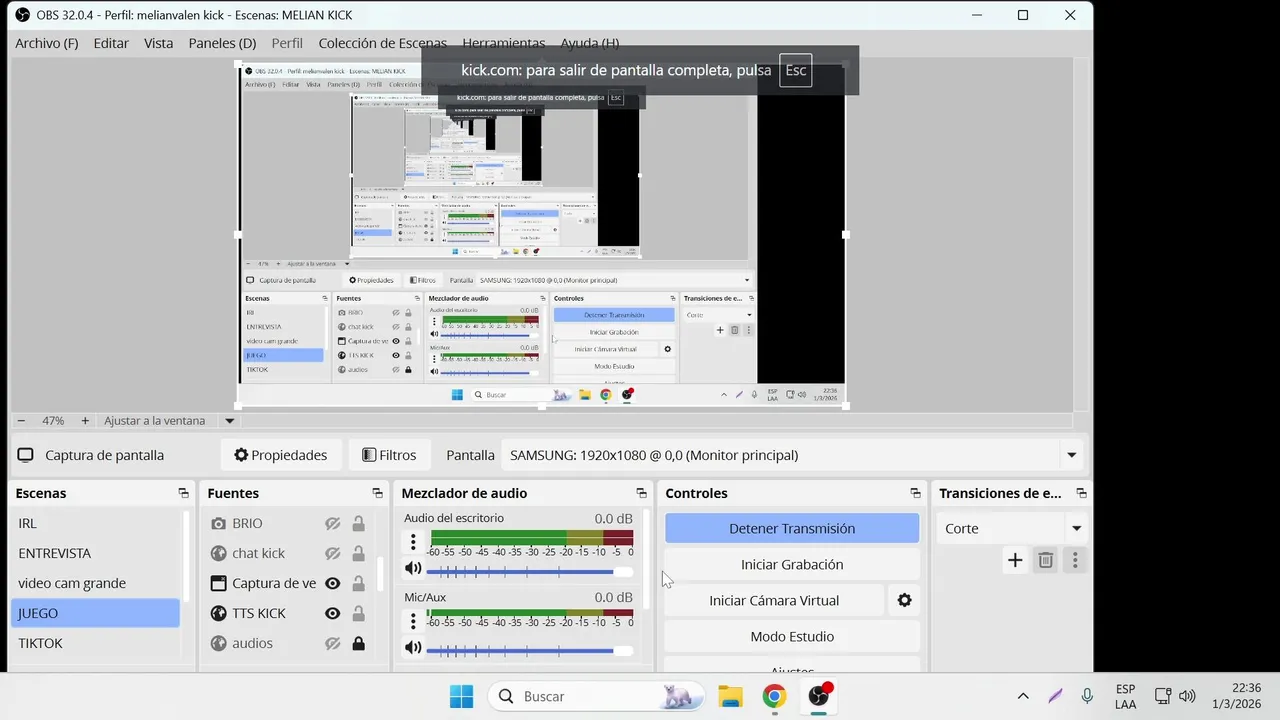Select the JUEGO scene
Screen dimensions: 1280x720
(x=96, y=613)
